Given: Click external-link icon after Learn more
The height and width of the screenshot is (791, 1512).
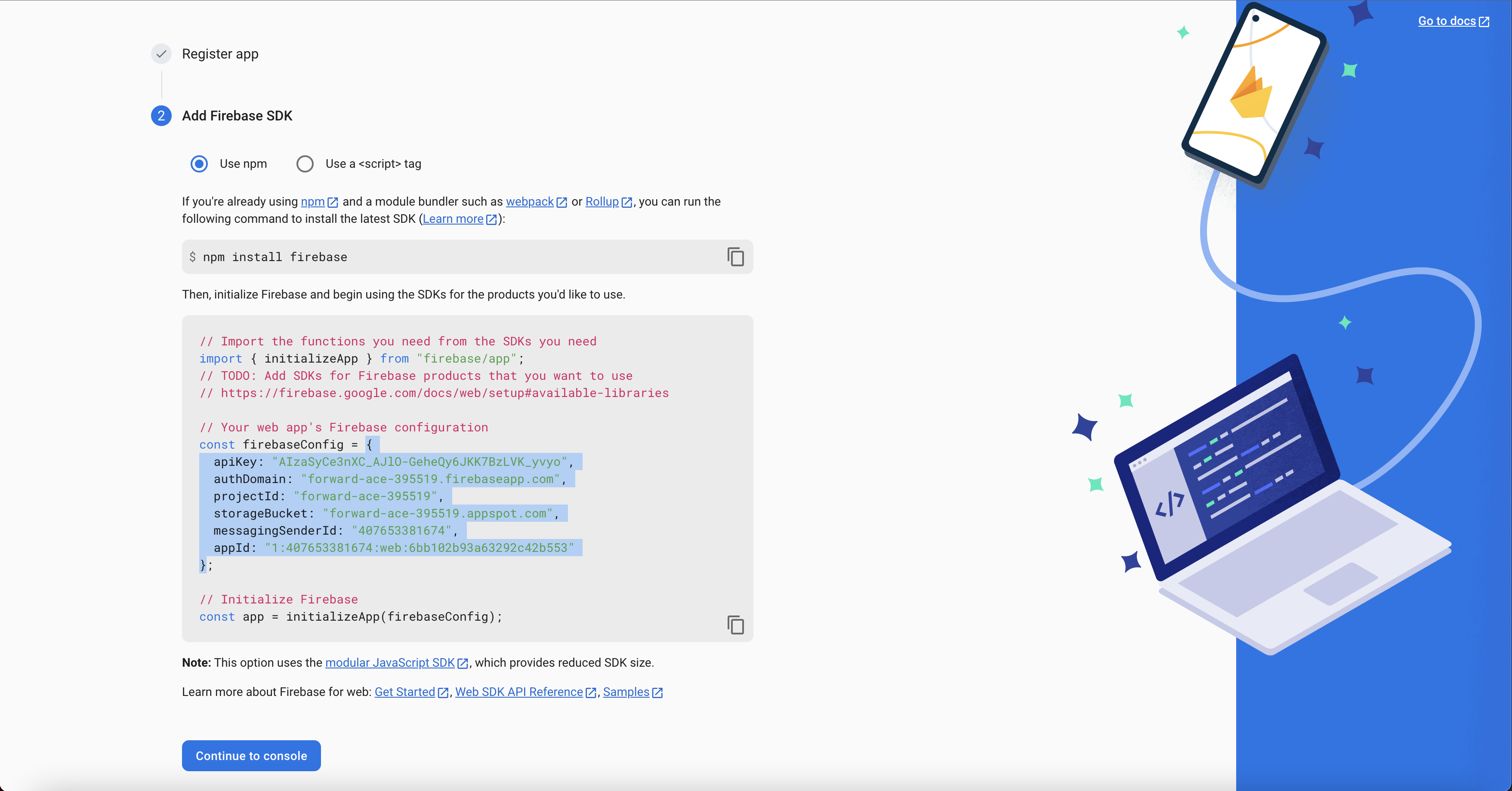Looking at the screenshot, I should (491, 219).
